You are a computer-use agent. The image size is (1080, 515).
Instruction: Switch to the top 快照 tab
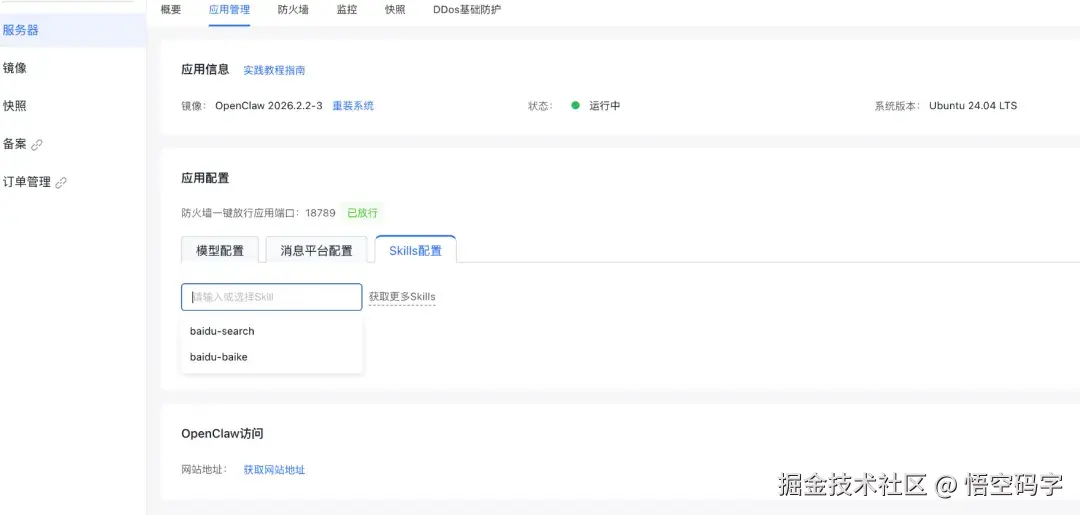pos(395,10)
